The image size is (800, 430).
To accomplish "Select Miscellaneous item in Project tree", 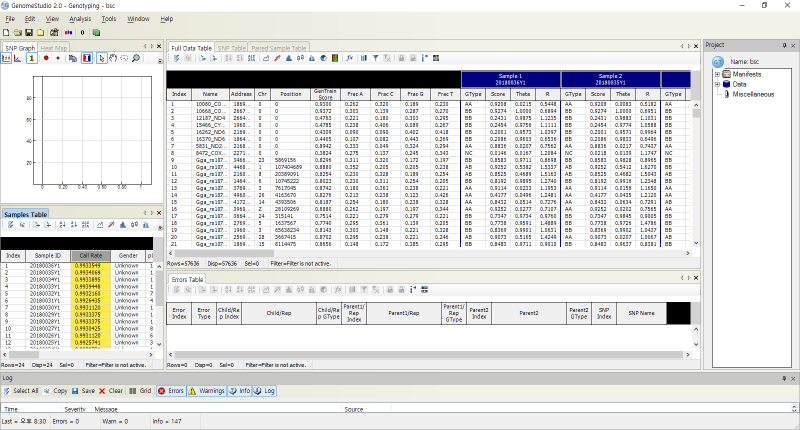I will pyautogui.click(x=753, y=94).
